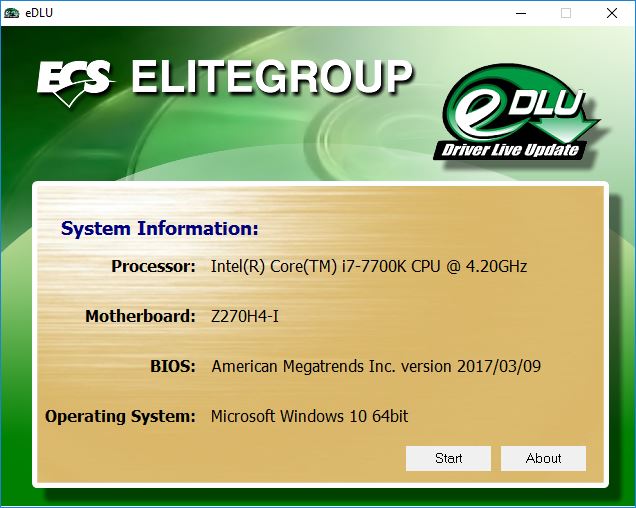Click the Z270H4-I motherboard value
This screenshot has width=636, height=508.
click(245, 316)
